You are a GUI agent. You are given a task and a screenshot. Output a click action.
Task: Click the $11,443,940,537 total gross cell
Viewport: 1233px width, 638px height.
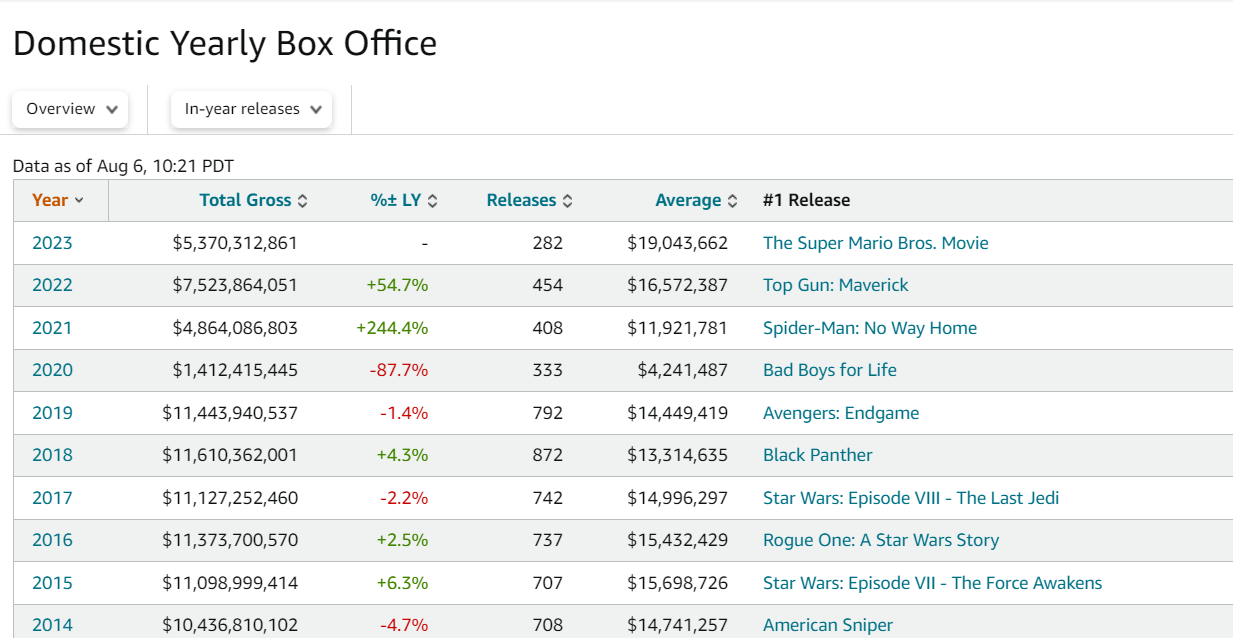[x=230, y=413]
